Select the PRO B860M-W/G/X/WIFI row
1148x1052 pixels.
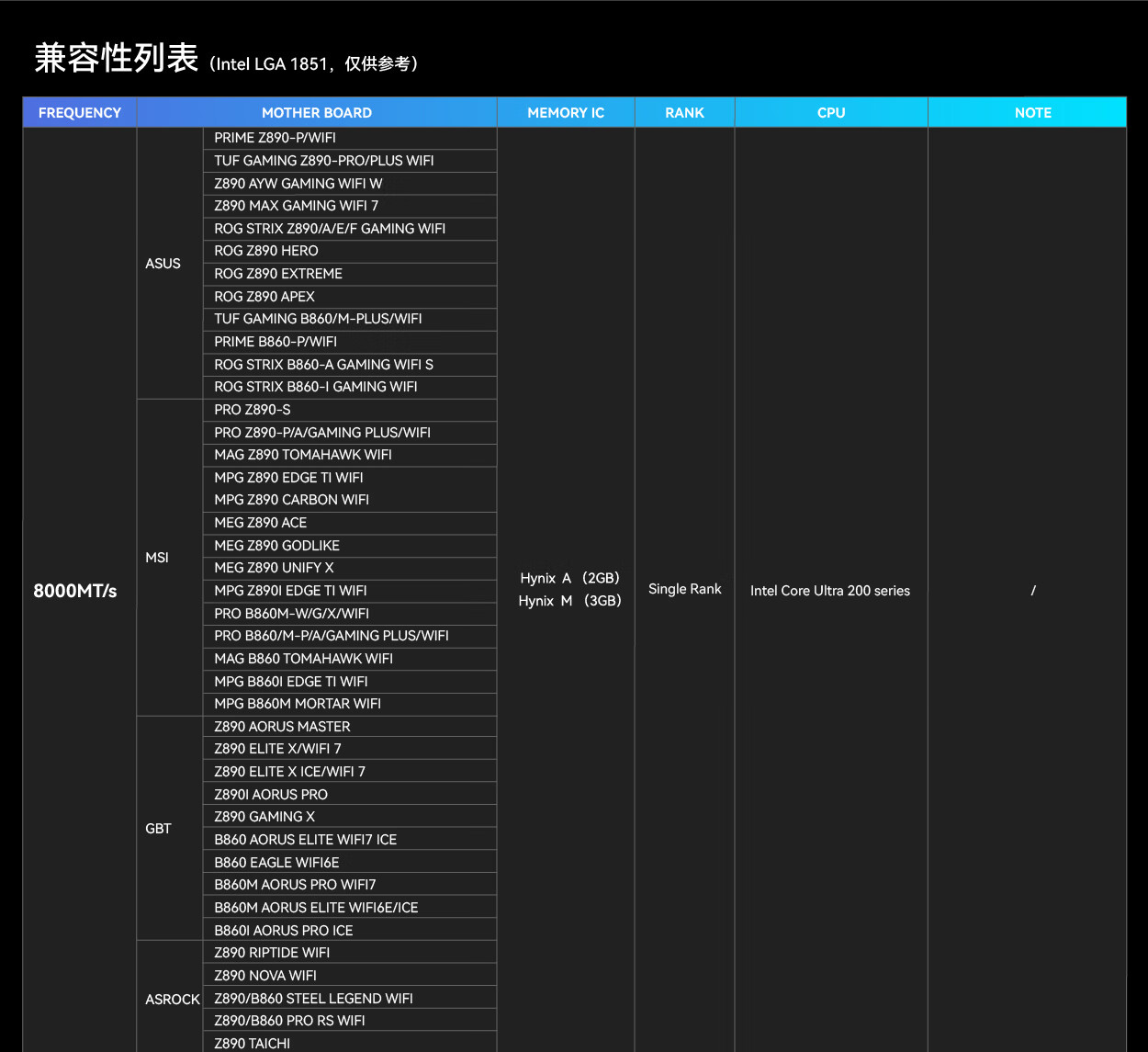(x=350, y=614)
